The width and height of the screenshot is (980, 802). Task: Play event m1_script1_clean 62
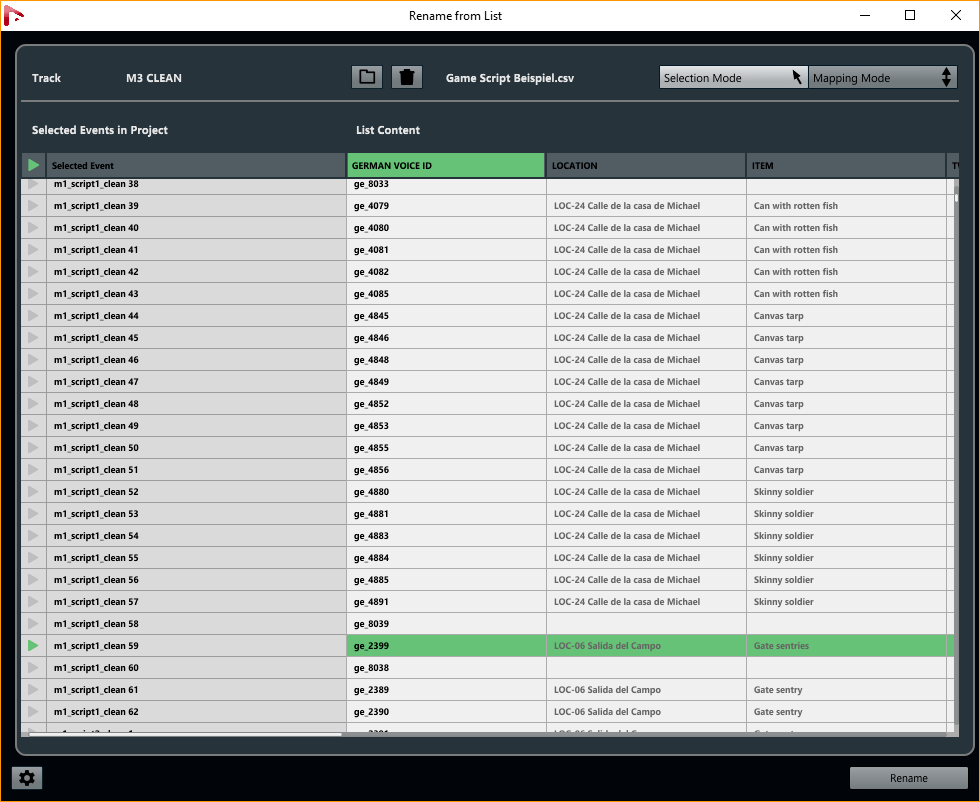pos(34,711)
